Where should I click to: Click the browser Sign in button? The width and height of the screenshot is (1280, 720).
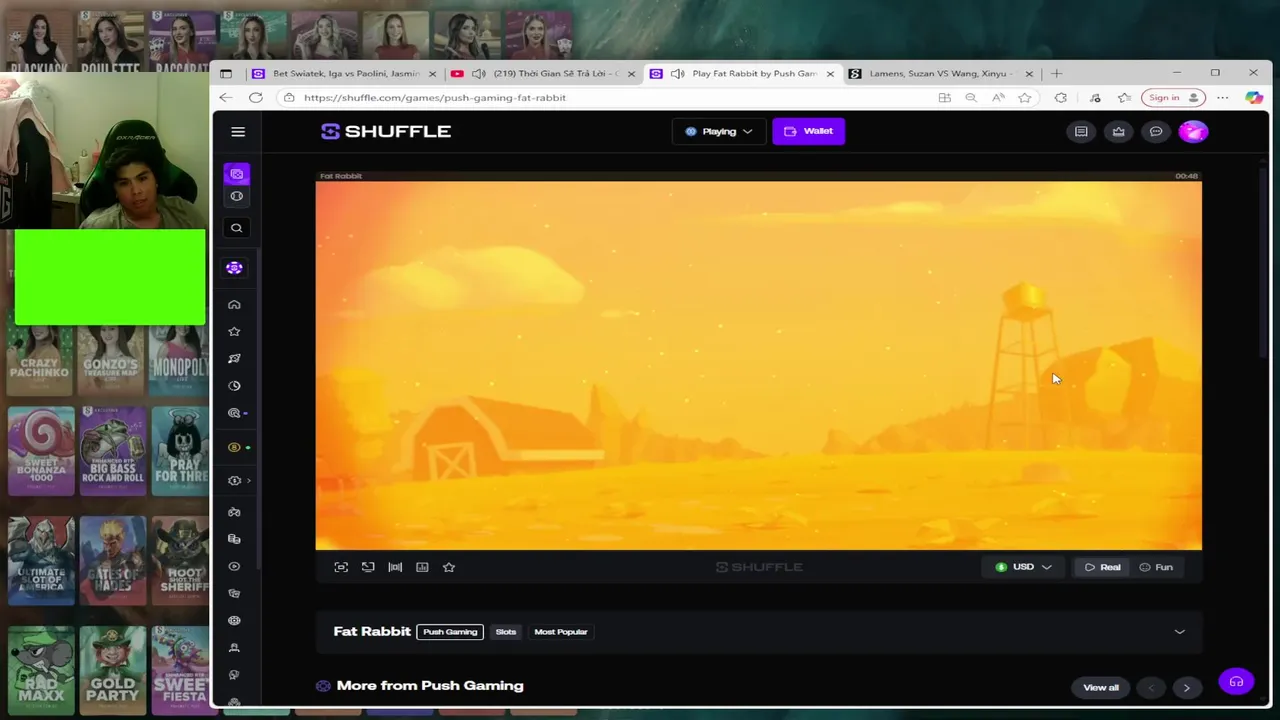coord(1174,98)
